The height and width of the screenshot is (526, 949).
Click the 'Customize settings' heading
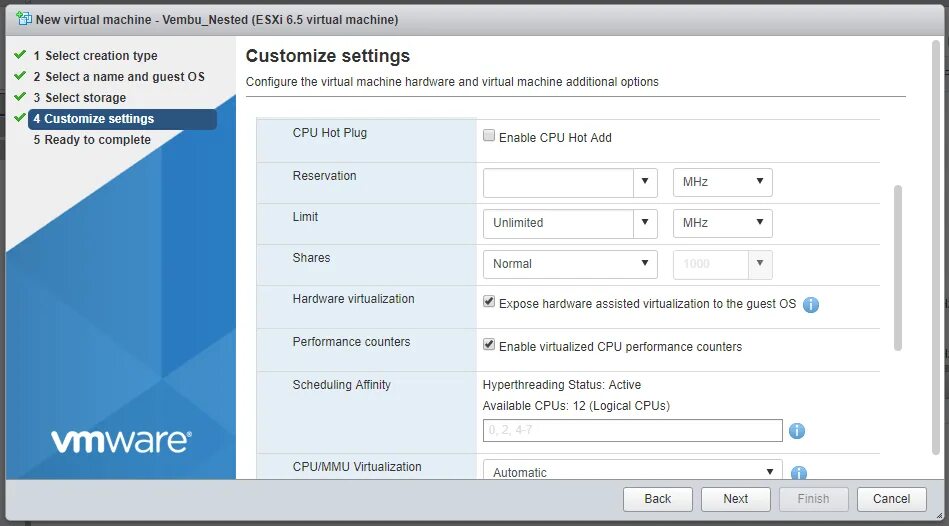pos(327,56)
